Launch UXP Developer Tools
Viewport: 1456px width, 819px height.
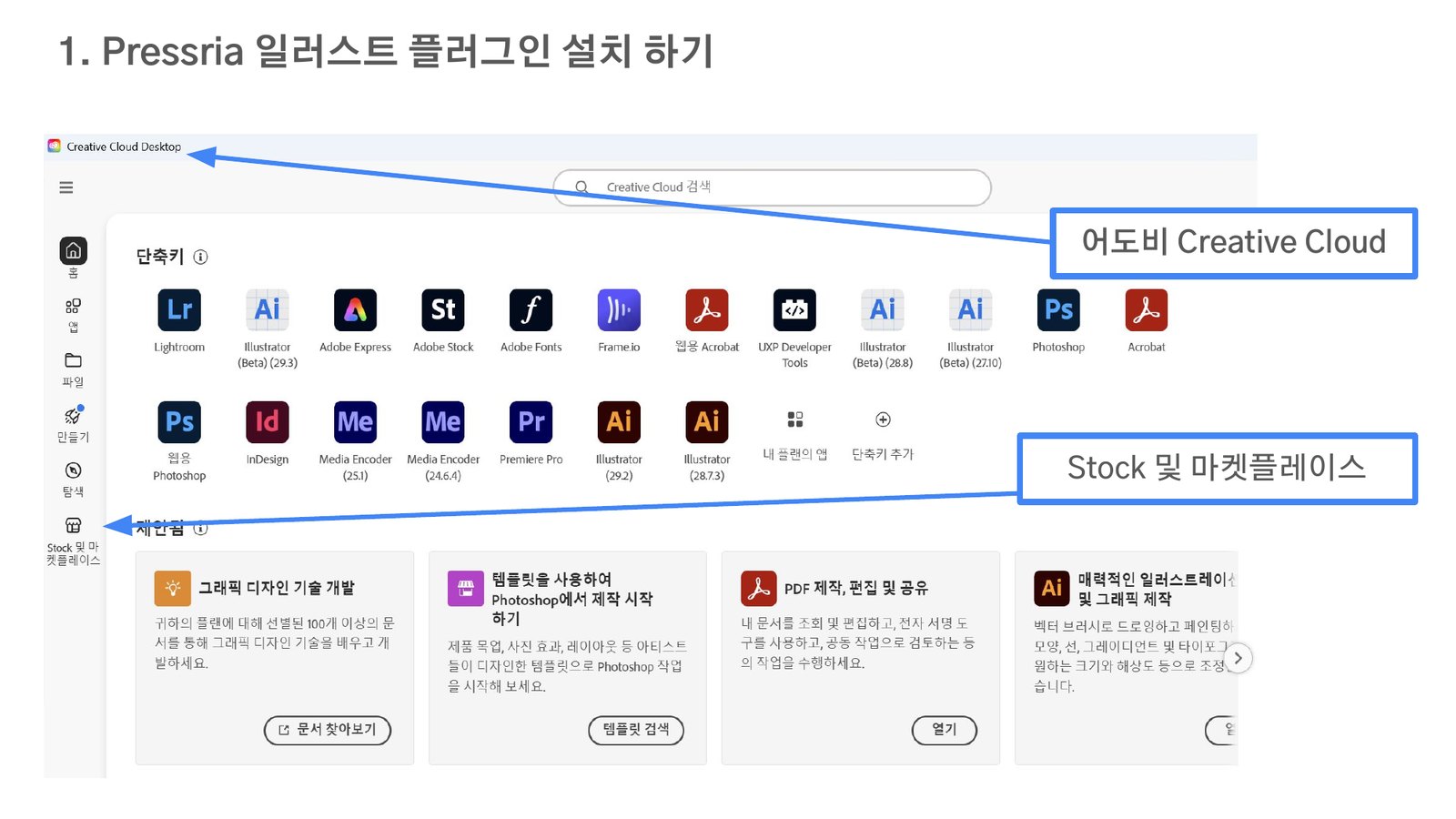tap(795, 310)
